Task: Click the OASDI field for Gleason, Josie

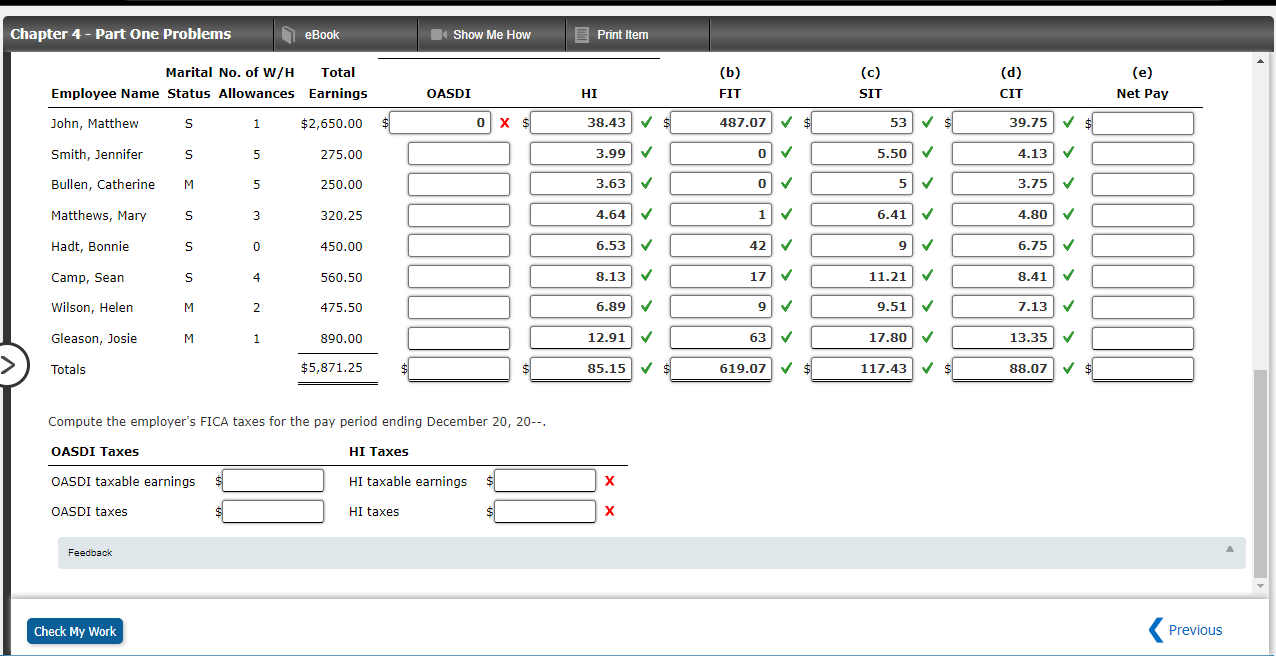Action: point(459,338)
